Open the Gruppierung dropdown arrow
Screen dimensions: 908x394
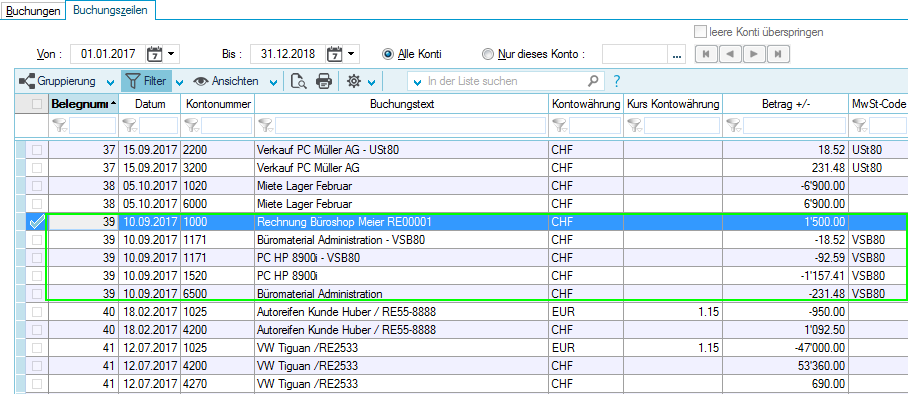coord(110,82)
